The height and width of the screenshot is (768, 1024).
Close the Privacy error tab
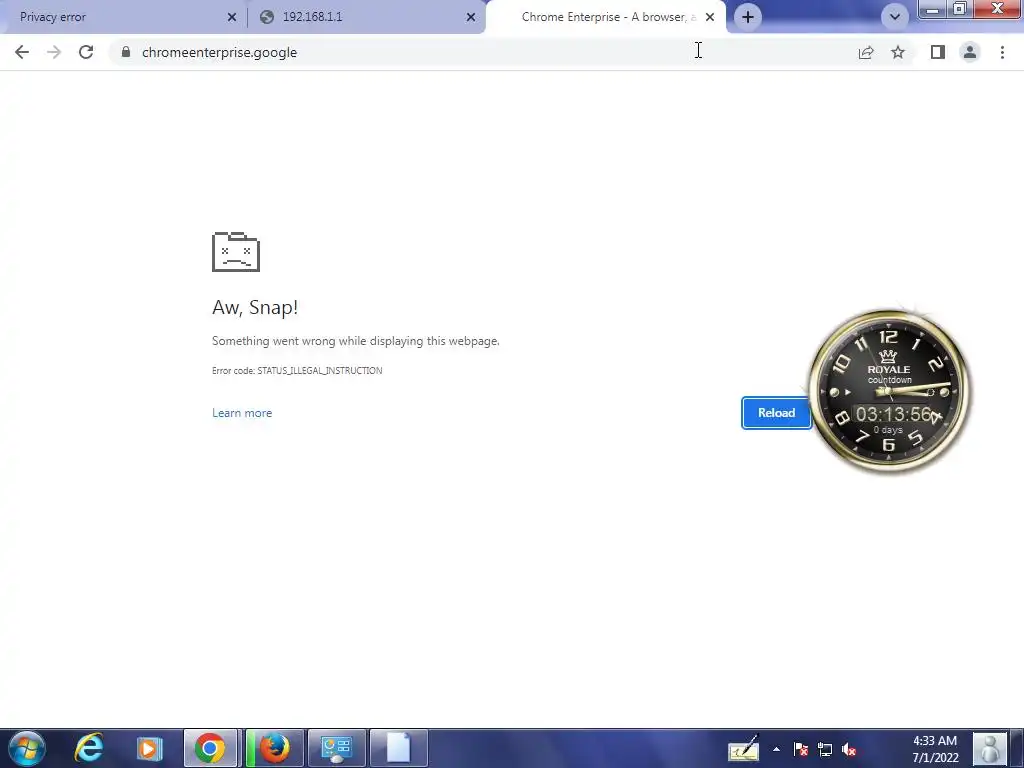coord(232,17)
